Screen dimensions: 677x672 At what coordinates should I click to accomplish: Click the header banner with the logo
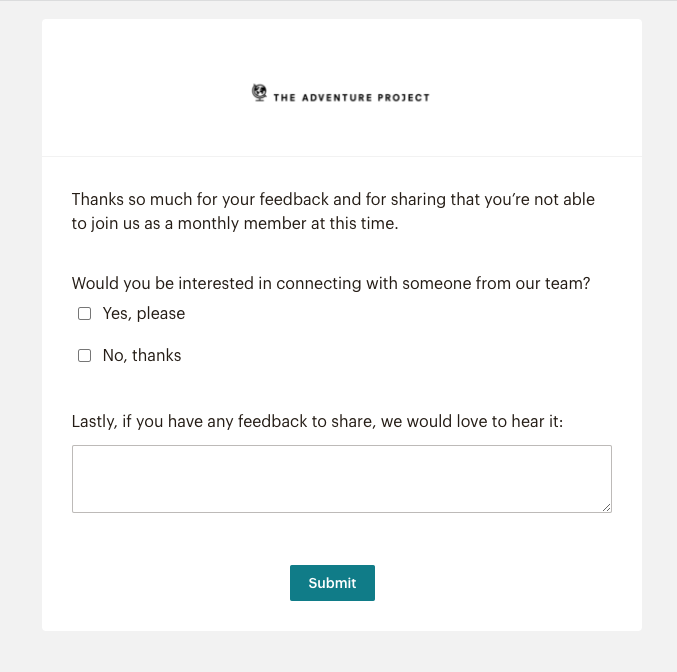tap(342, 88)
